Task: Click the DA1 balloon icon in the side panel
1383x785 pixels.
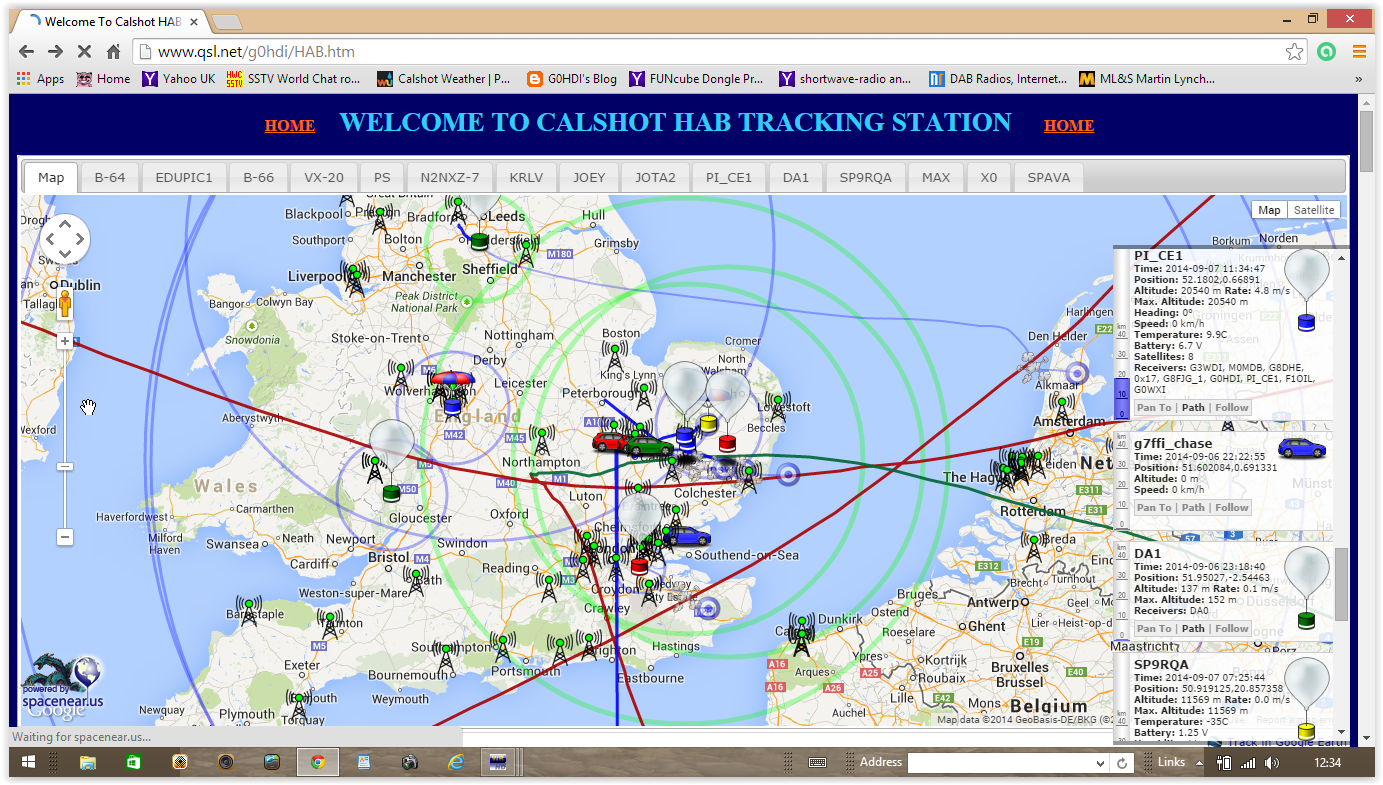Action: (x=1306, y=587)
